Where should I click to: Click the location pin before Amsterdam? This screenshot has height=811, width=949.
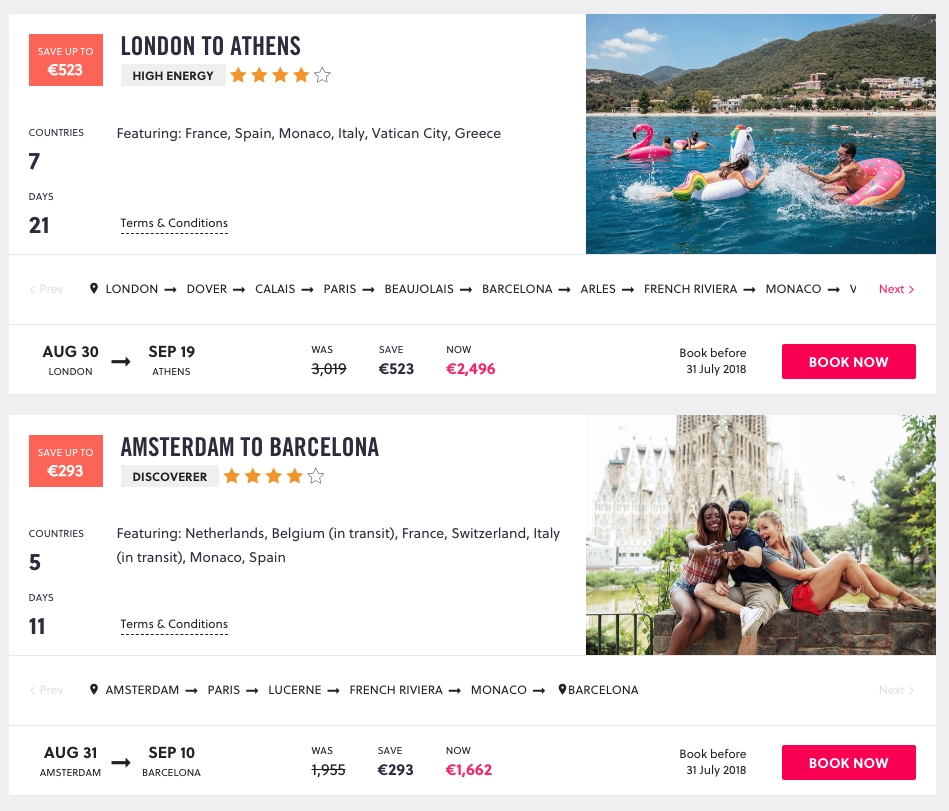pyautogui.click(x=94, y=690)
